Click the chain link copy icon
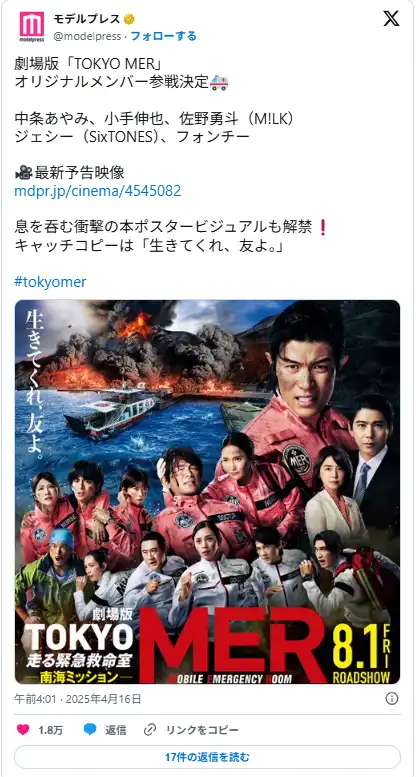The image size is (417, 777). pos(150,729)
